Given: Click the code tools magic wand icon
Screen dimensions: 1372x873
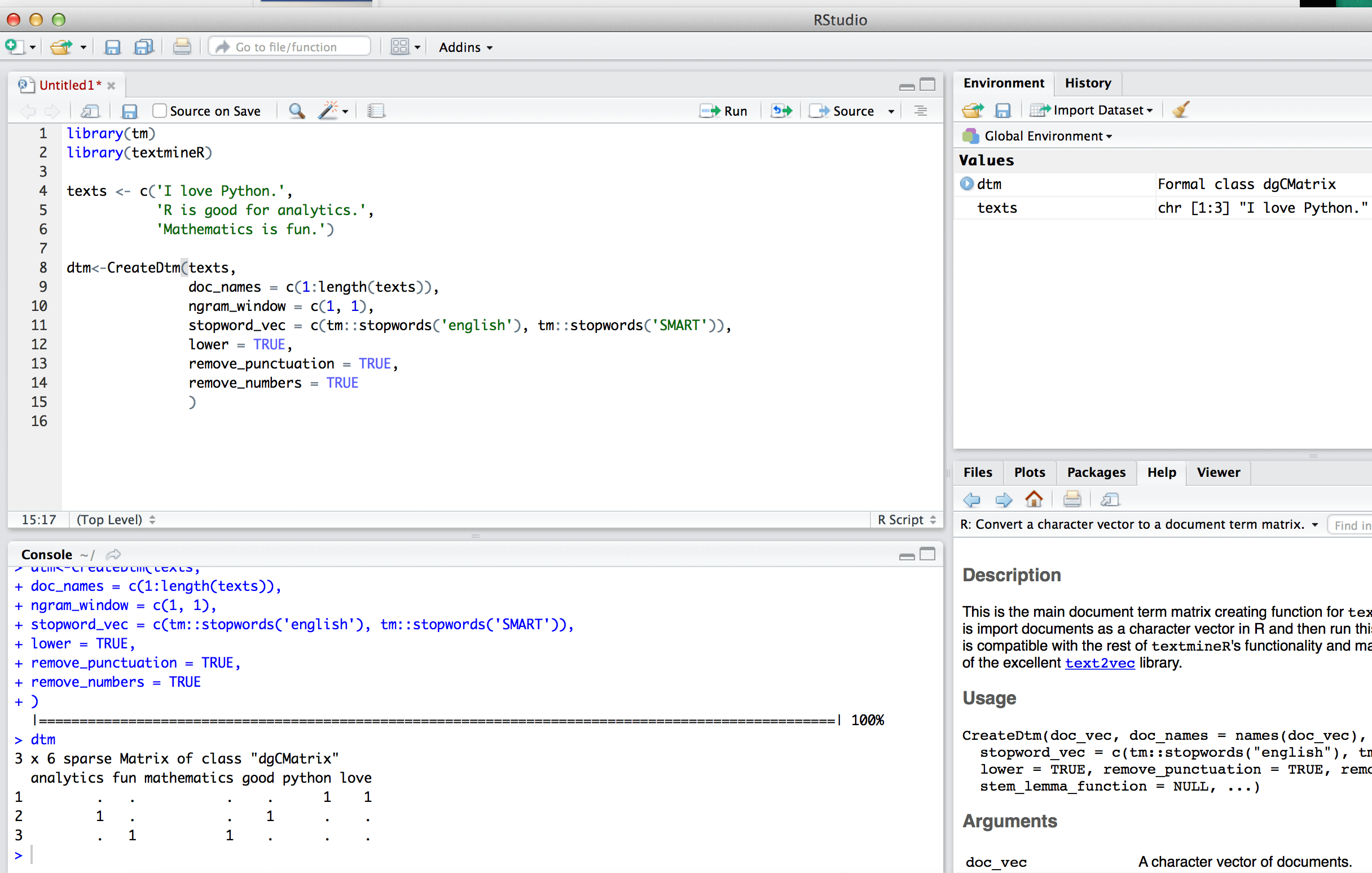Looking at the screenshot, I should pos(328,111).
